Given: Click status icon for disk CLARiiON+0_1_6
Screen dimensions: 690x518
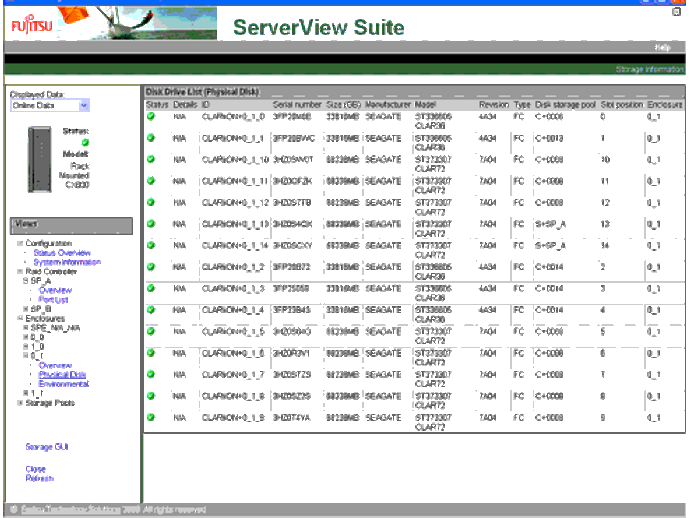Looking at the screenshot, I should (x=151, y=353).
